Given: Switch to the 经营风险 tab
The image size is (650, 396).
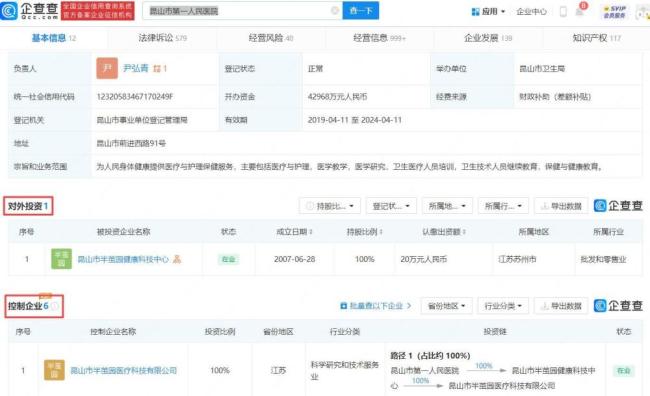Looking at the screenshot, I should 271,38.
